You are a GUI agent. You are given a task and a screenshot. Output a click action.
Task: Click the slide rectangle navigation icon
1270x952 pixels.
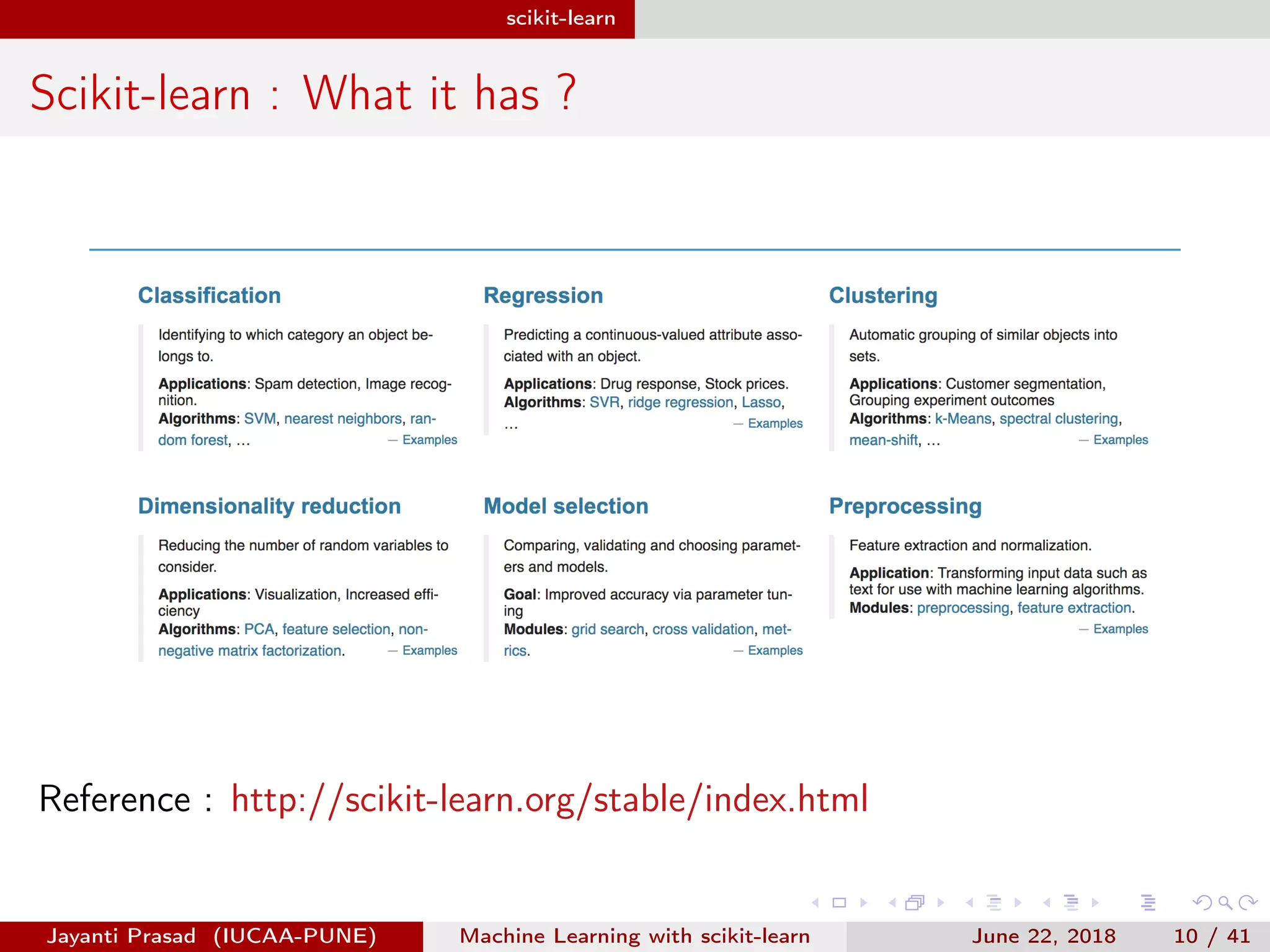click(839, 903)
